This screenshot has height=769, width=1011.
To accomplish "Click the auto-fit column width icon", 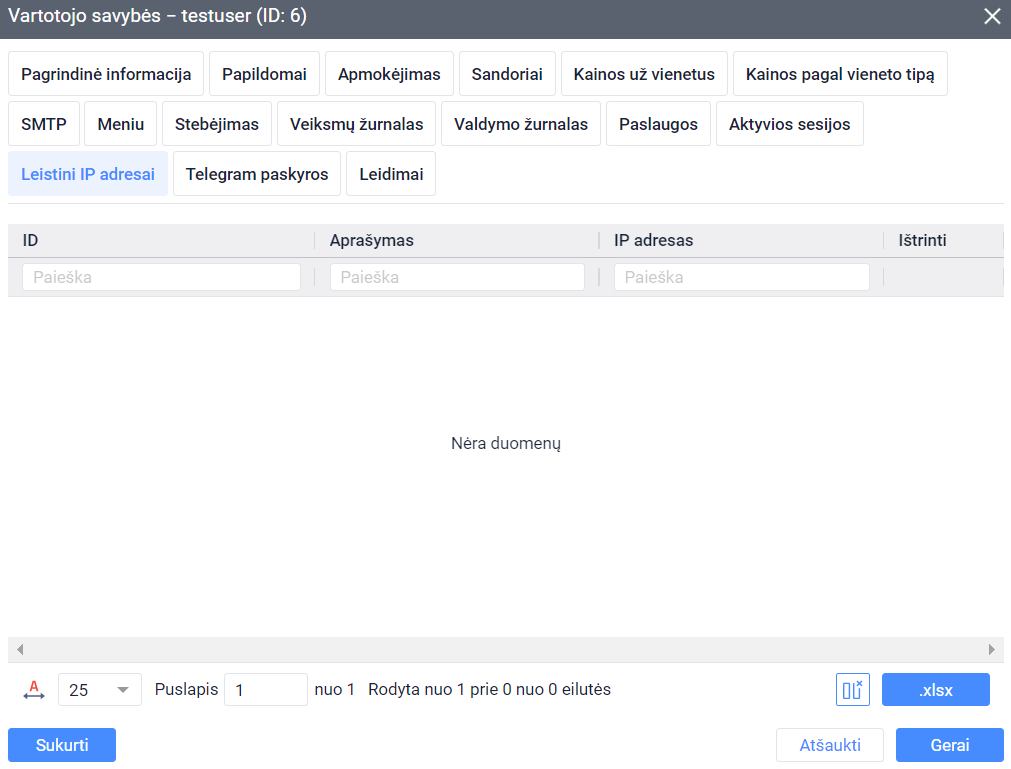I will [34, 690].
